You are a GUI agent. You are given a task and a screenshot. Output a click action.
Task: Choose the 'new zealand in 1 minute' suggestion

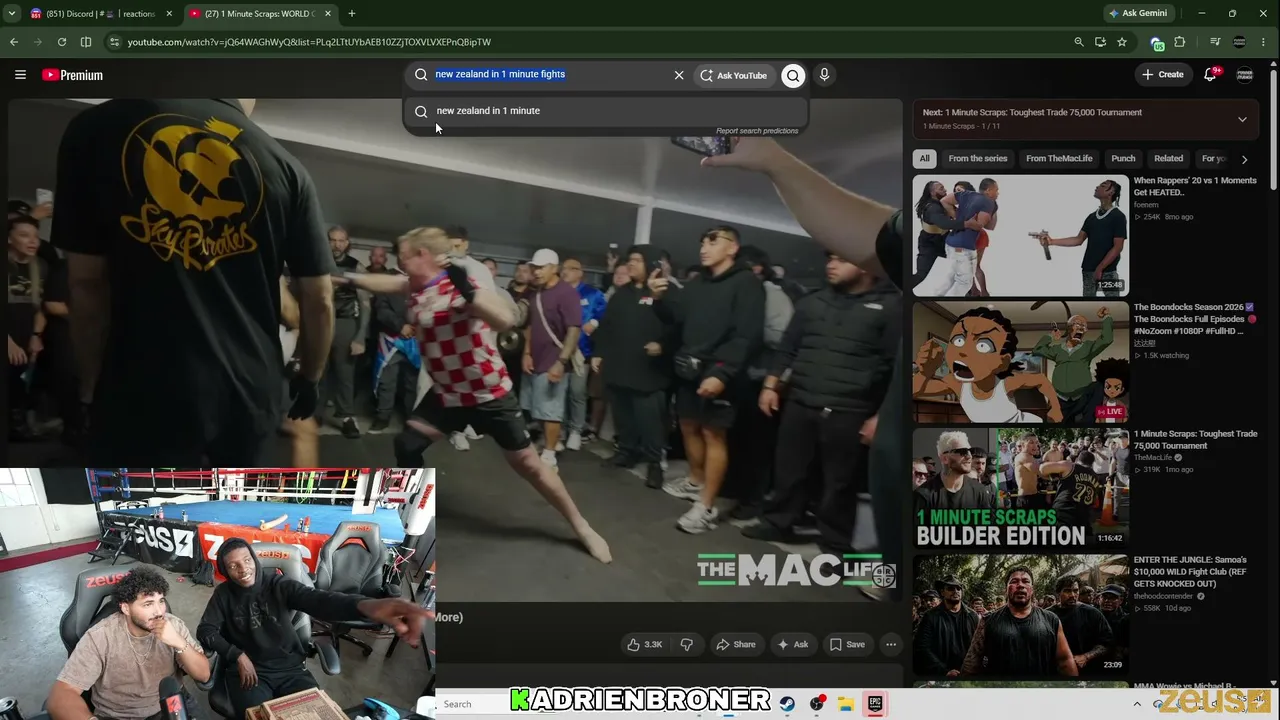[605, 111]
